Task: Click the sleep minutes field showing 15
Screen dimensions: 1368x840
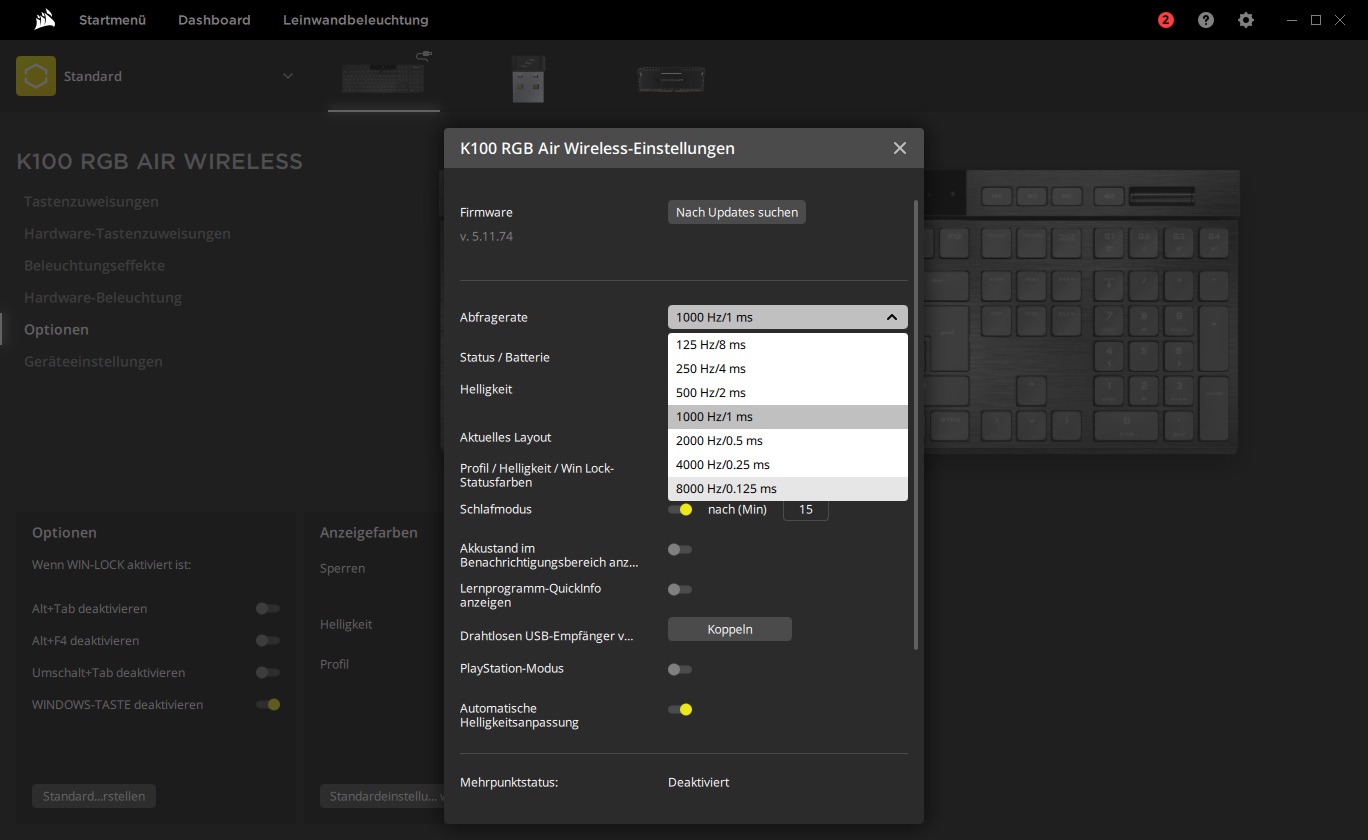Action: (806, 509)
